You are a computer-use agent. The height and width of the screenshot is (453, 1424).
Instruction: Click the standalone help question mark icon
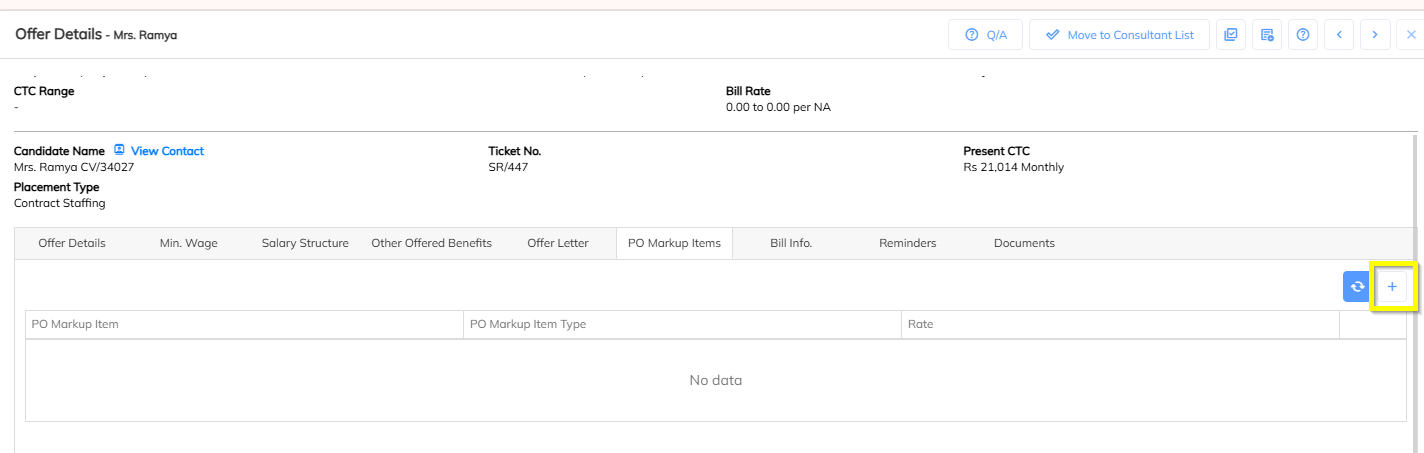[1303, 35]
